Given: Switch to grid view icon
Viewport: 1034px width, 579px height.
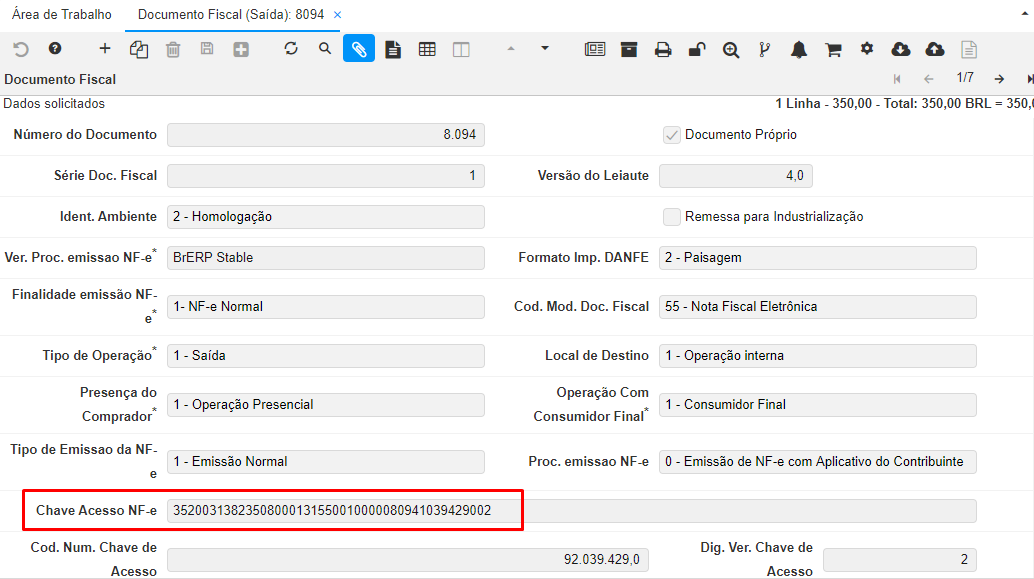Looking at the screenshot, I should click(x=427, y=49).
